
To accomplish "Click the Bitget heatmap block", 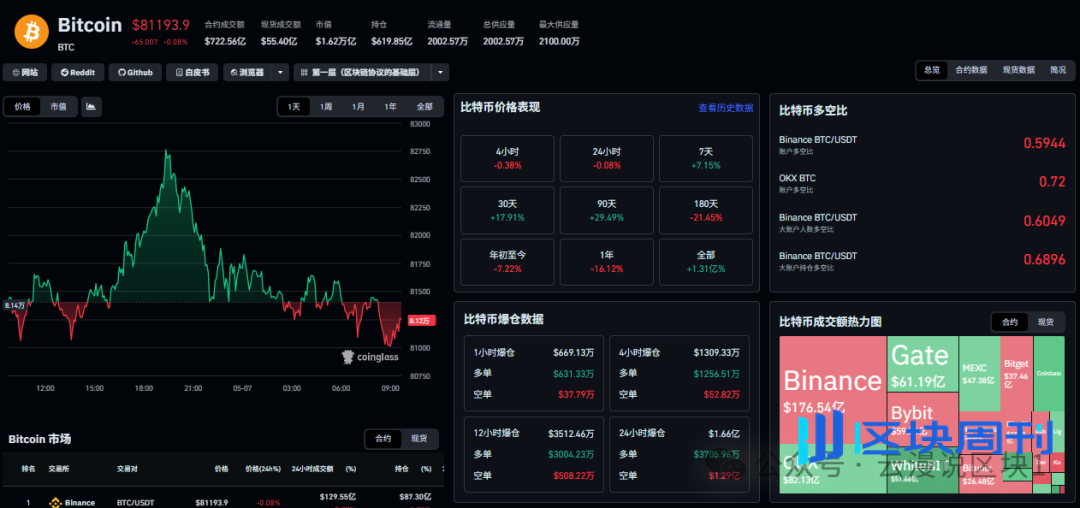I will [1017, 372].
